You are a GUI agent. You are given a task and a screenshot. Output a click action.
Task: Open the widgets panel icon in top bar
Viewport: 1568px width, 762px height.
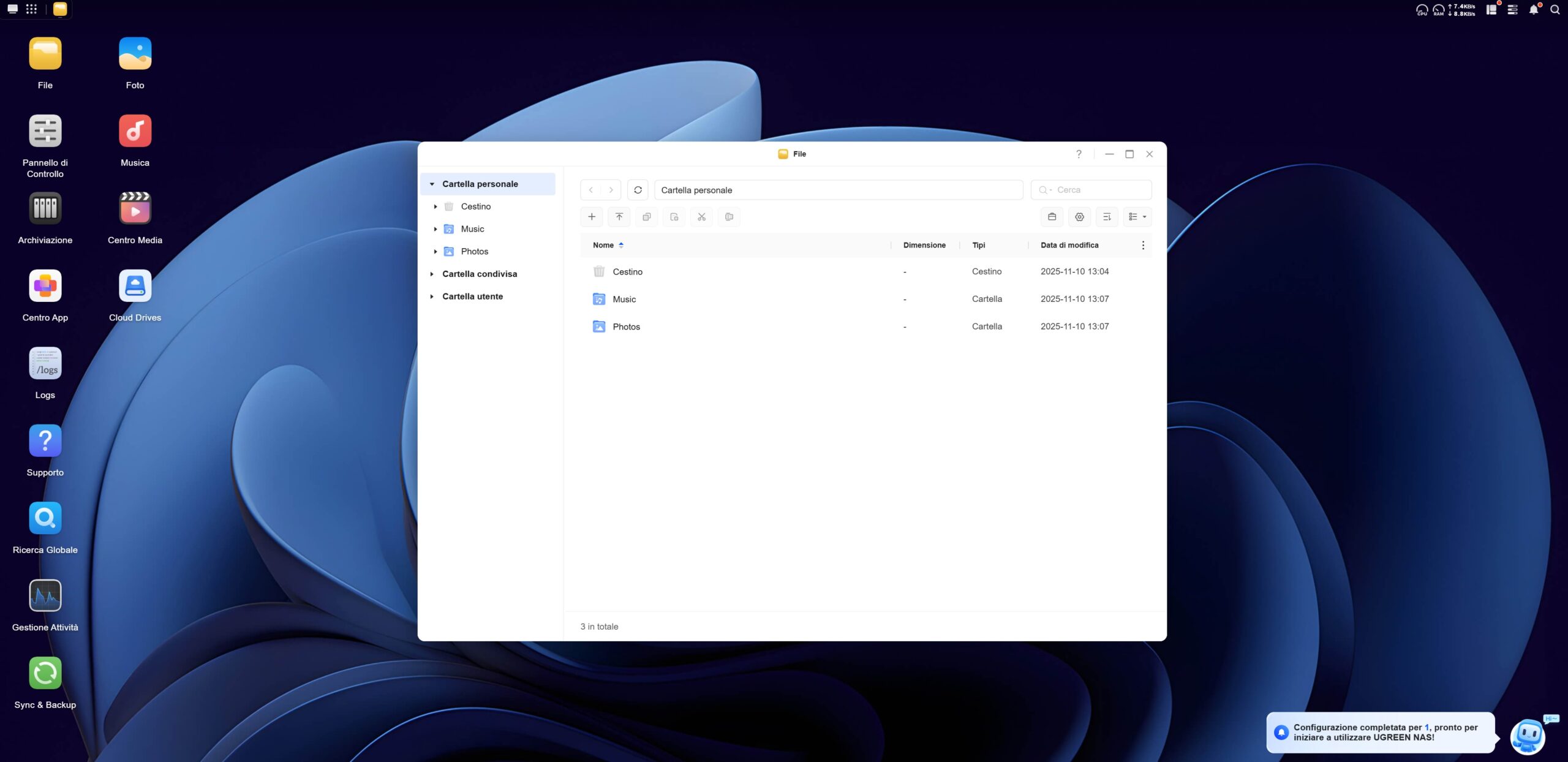click(1491, 9)
